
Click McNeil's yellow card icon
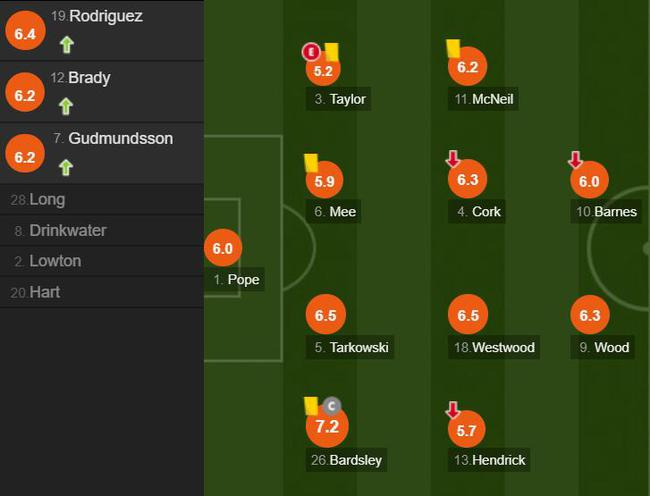tap(452, 48)
